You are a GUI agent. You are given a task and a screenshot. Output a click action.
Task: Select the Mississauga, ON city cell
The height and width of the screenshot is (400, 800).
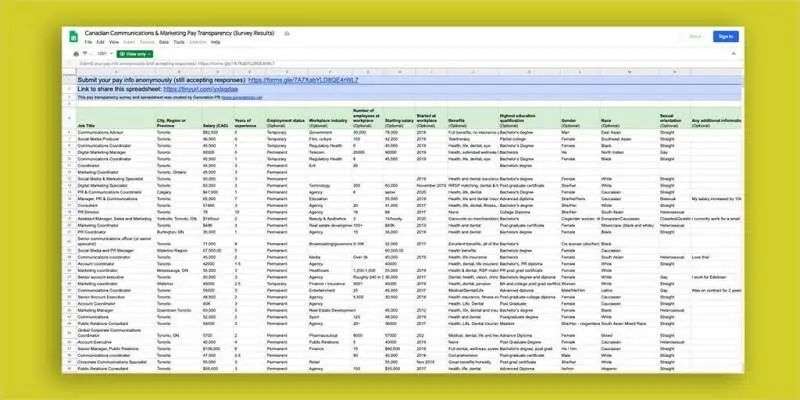179,270
